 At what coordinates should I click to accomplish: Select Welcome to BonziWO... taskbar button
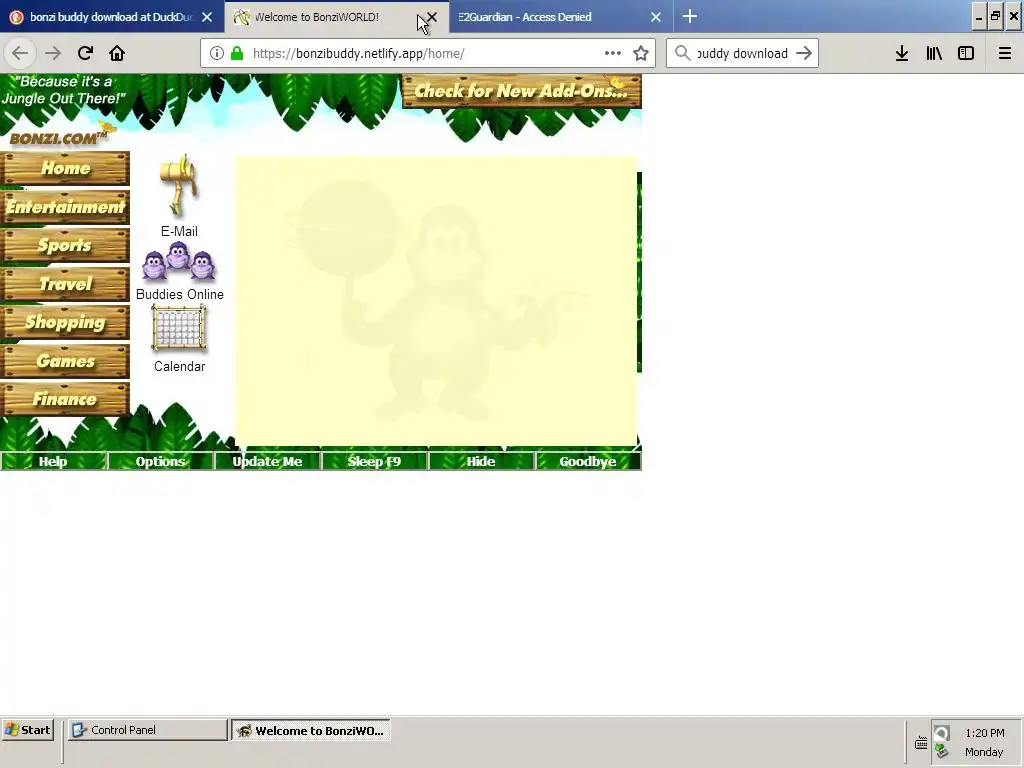[x=311, y=730]
